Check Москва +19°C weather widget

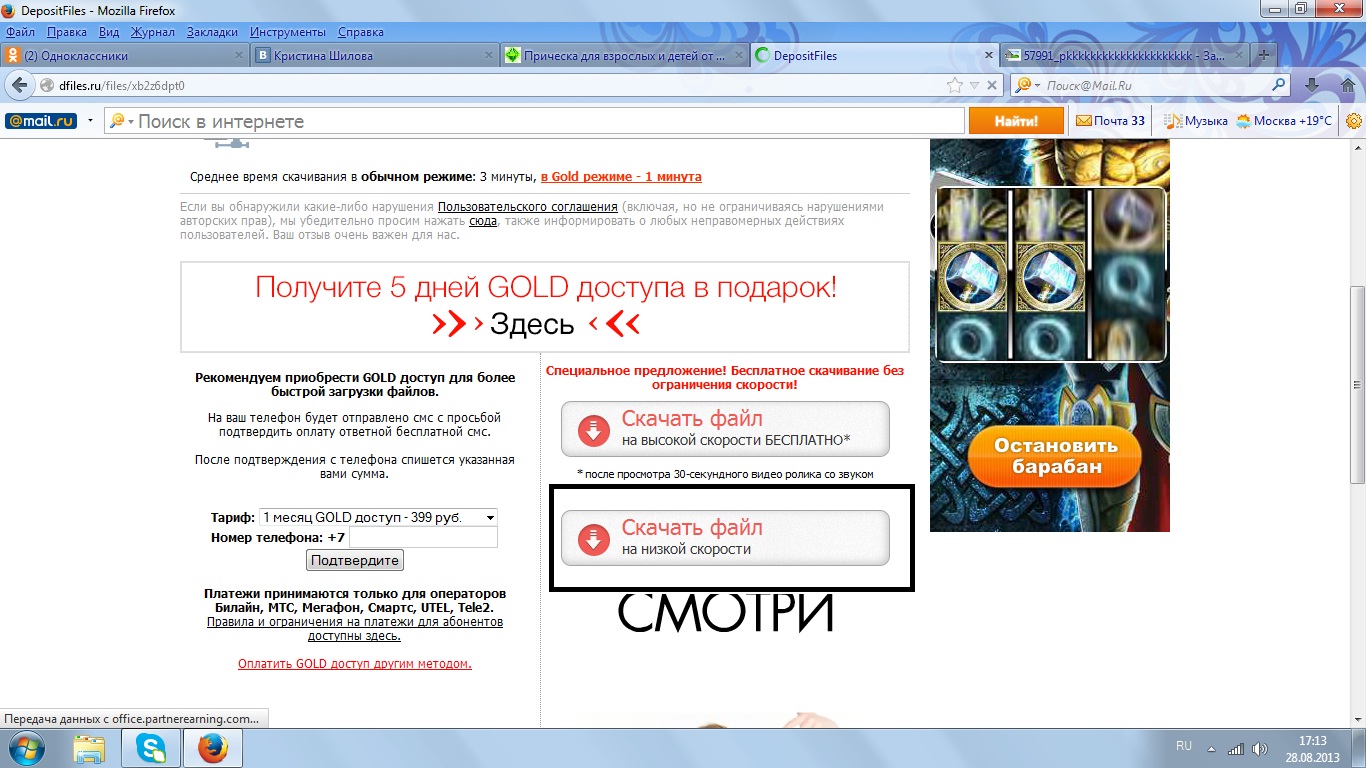pos(1284,121)
